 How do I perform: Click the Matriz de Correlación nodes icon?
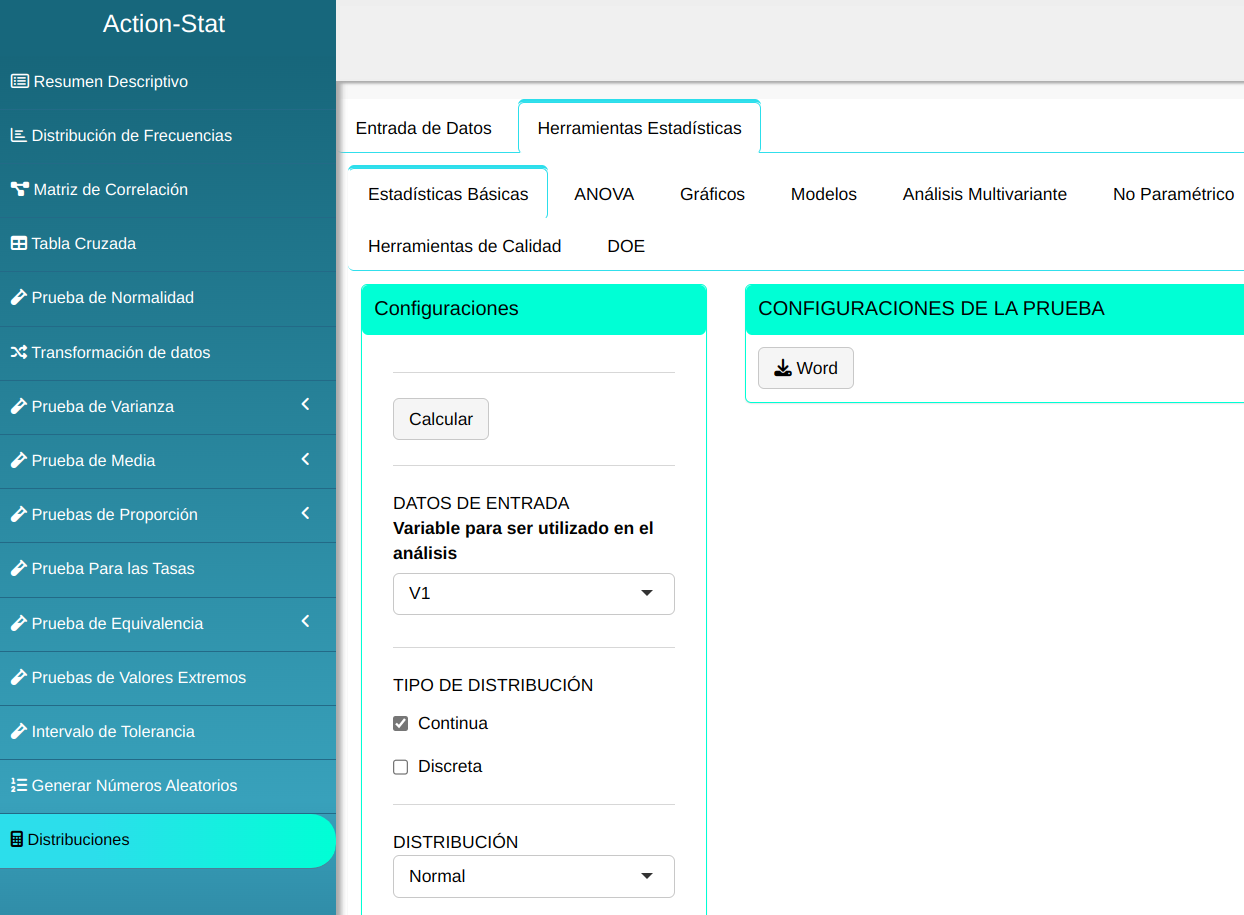point(19,189)
